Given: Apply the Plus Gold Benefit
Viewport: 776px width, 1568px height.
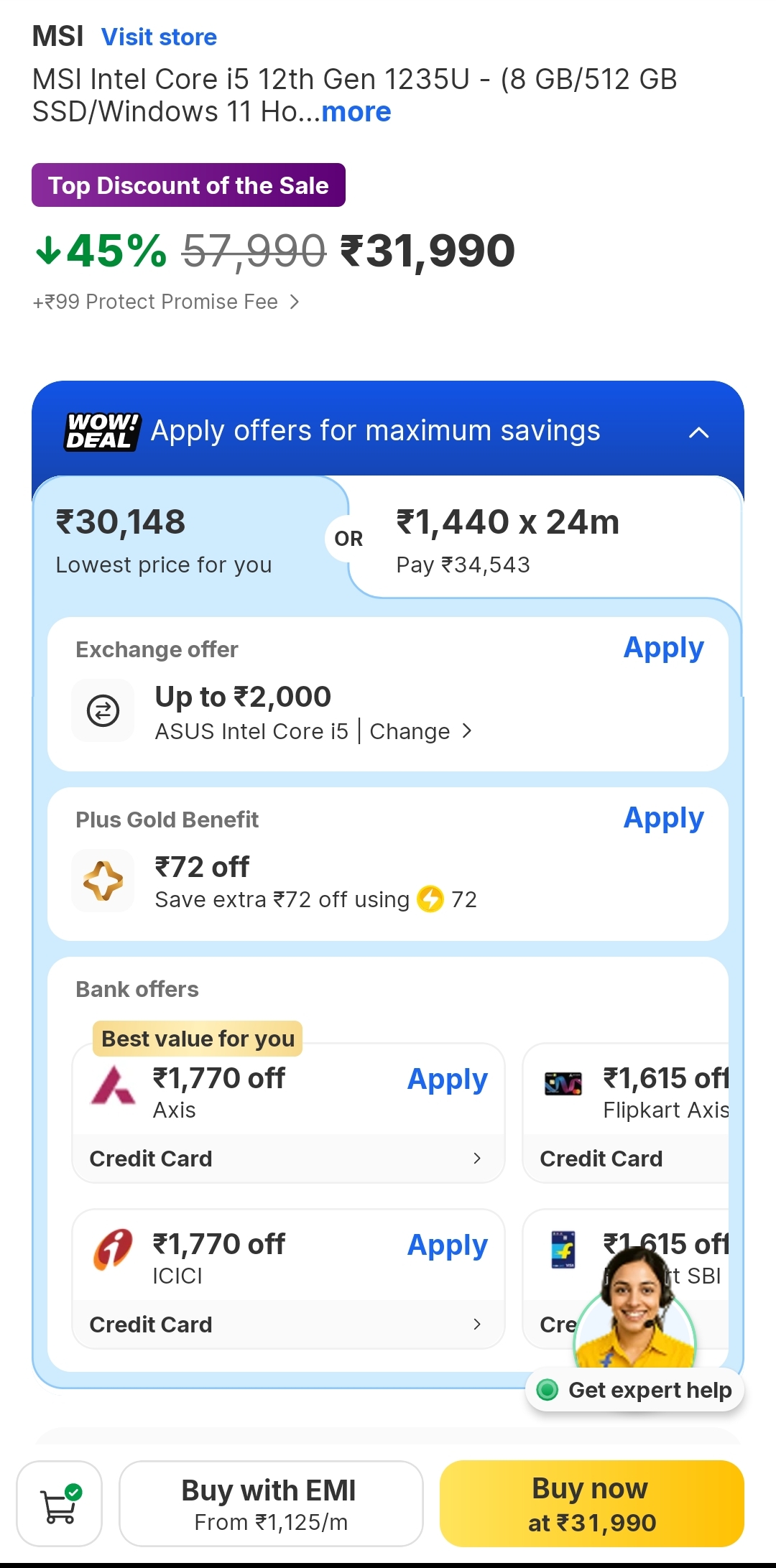Looking at the screenshot, I should pos(663,818).
